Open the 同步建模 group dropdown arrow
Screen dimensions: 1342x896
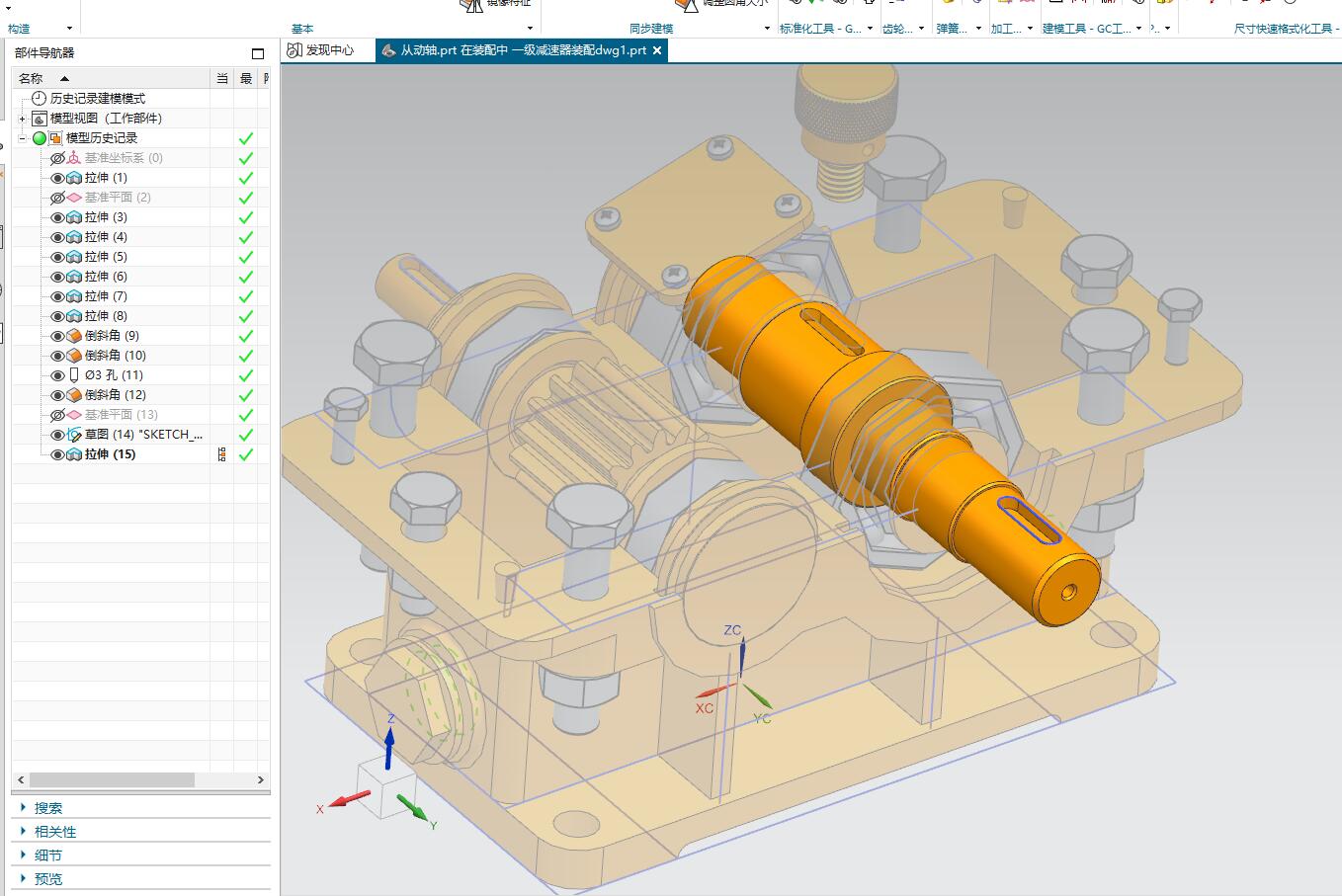tap(767, 29)
